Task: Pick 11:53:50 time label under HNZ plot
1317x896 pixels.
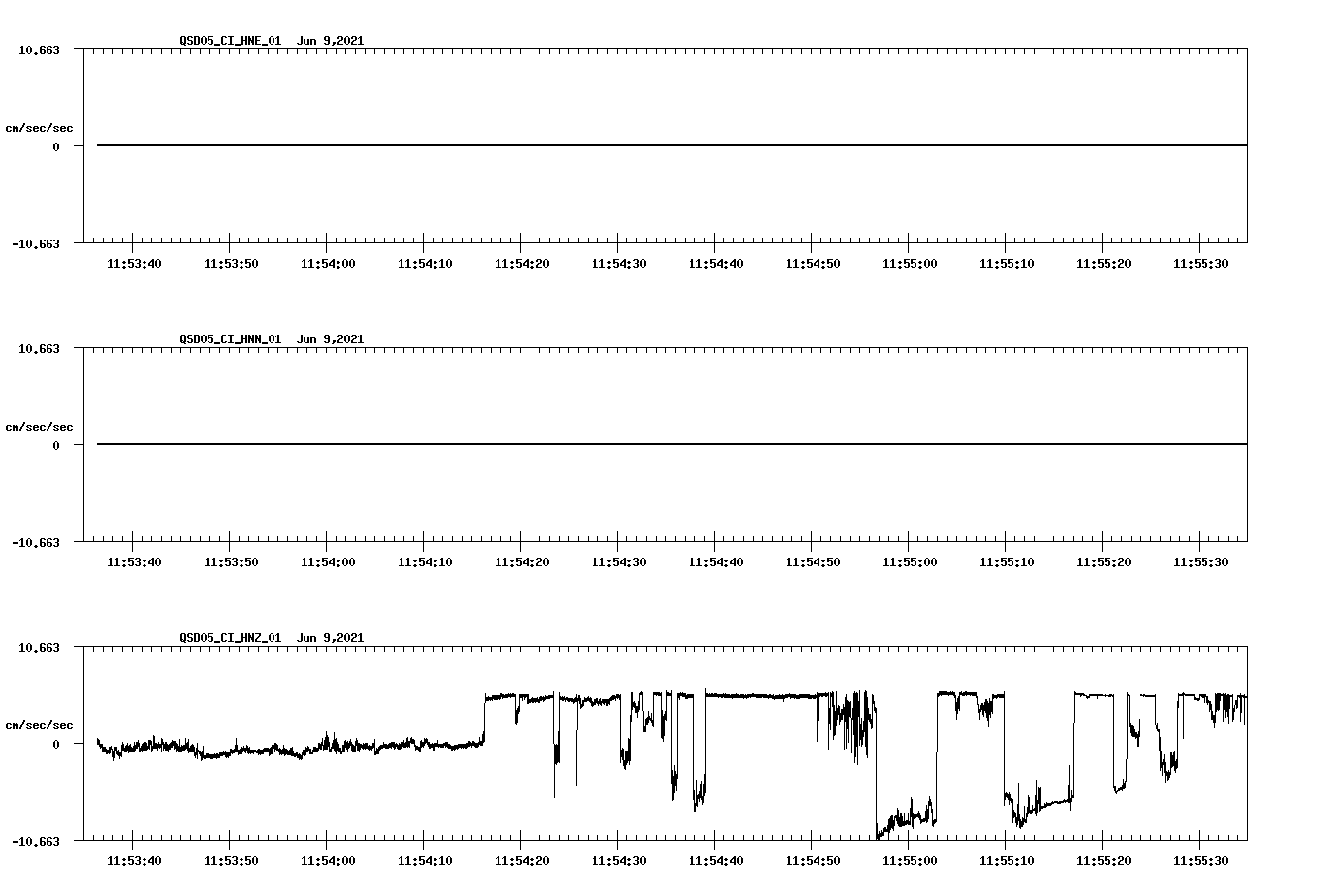Action: point(231,860)
